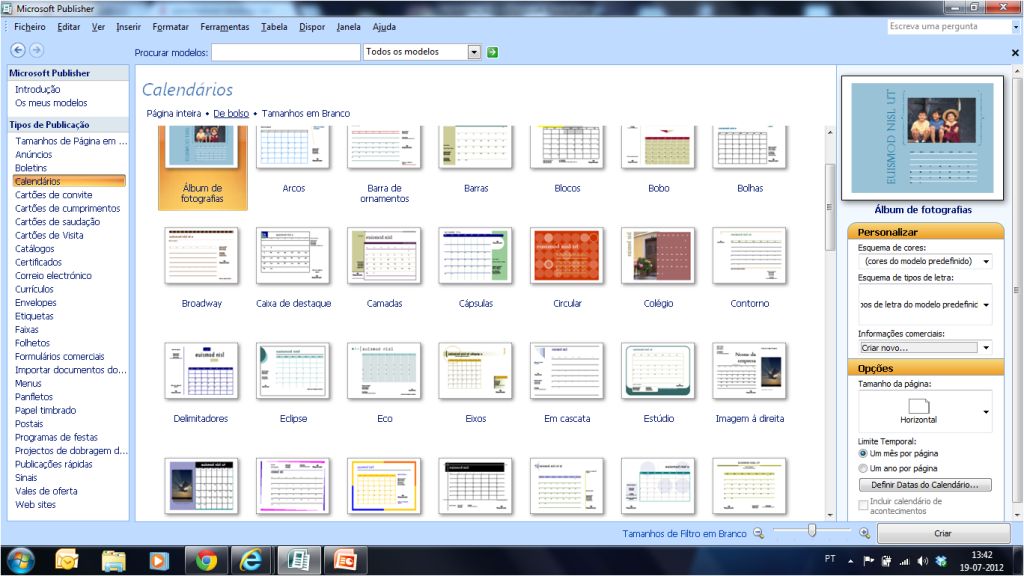Select Um ano por página option

863,468
